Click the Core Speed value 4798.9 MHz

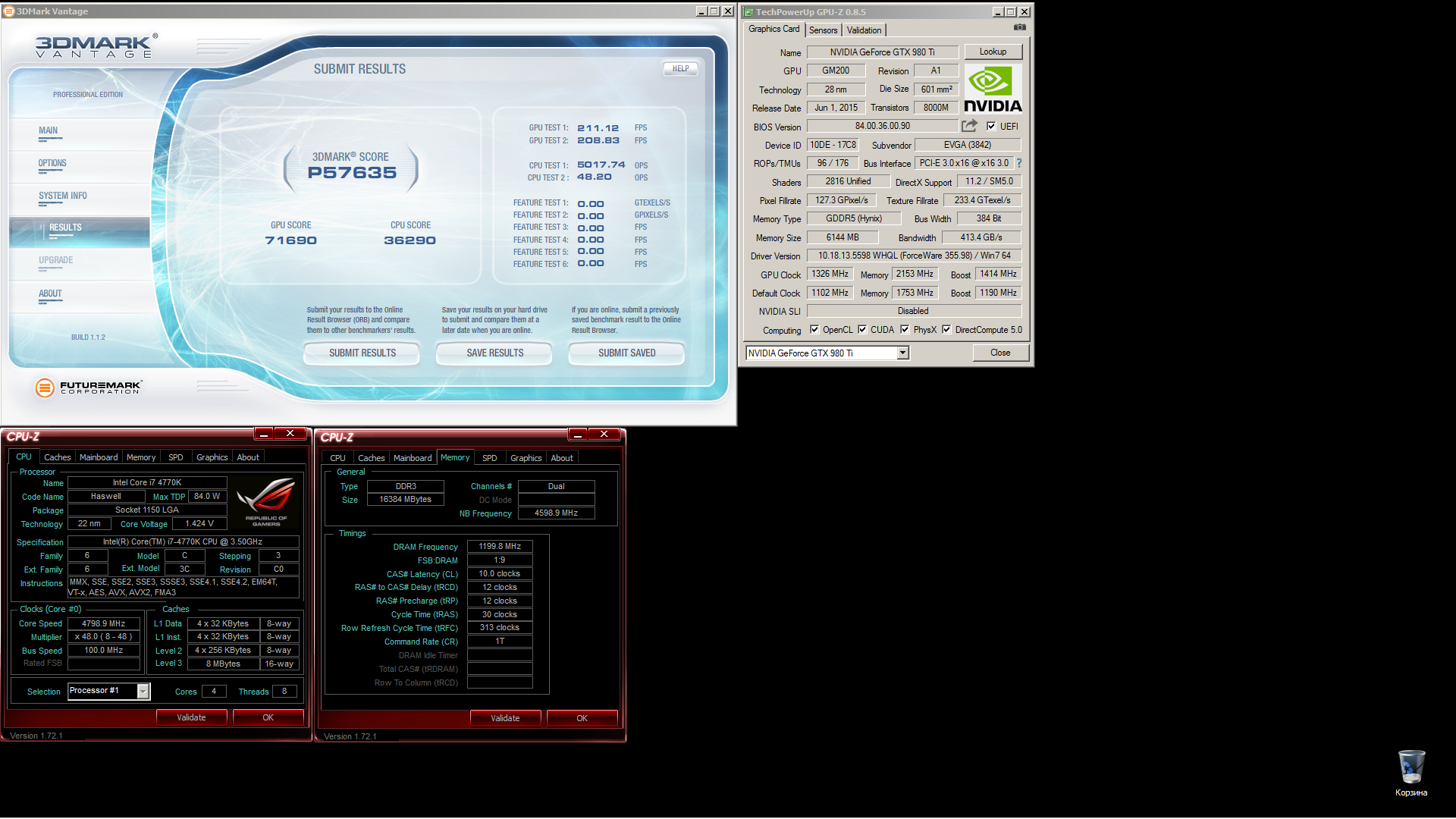tap(104, 623)
